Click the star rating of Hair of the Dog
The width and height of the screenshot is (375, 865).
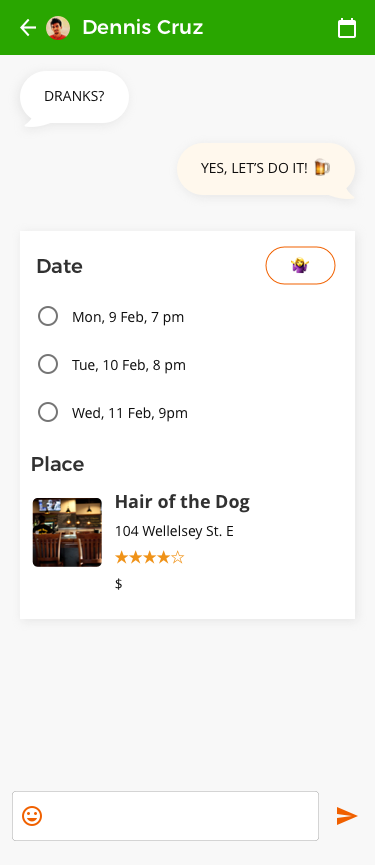pos(149,558)
